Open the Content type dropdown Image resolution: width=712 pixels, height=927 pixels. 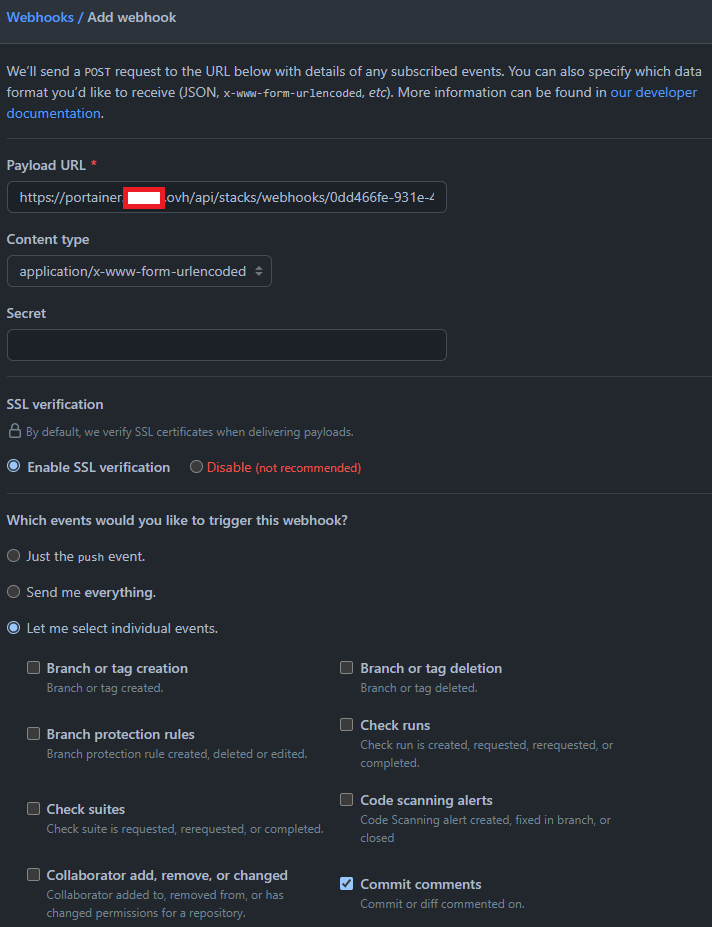139,271
